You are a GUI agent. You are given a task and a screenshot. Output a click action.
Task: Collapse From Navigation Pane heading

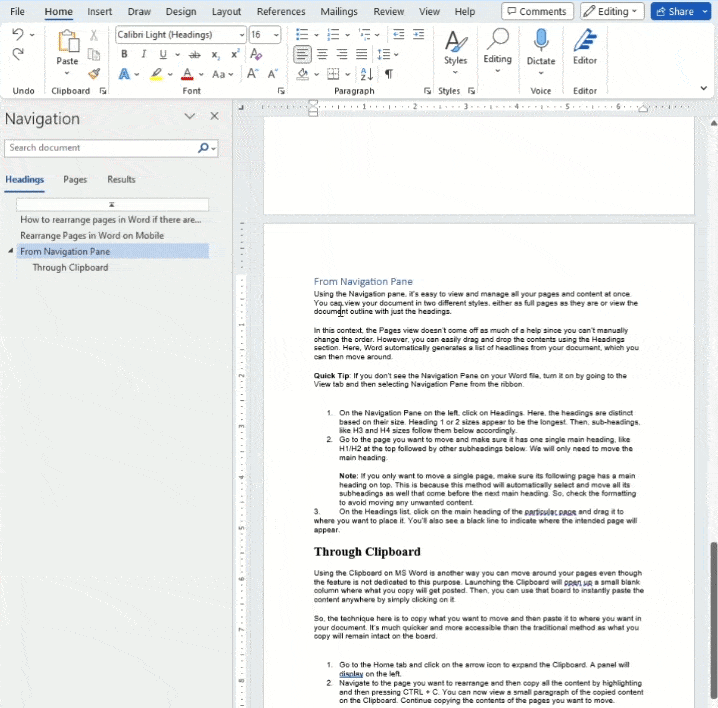11,251
